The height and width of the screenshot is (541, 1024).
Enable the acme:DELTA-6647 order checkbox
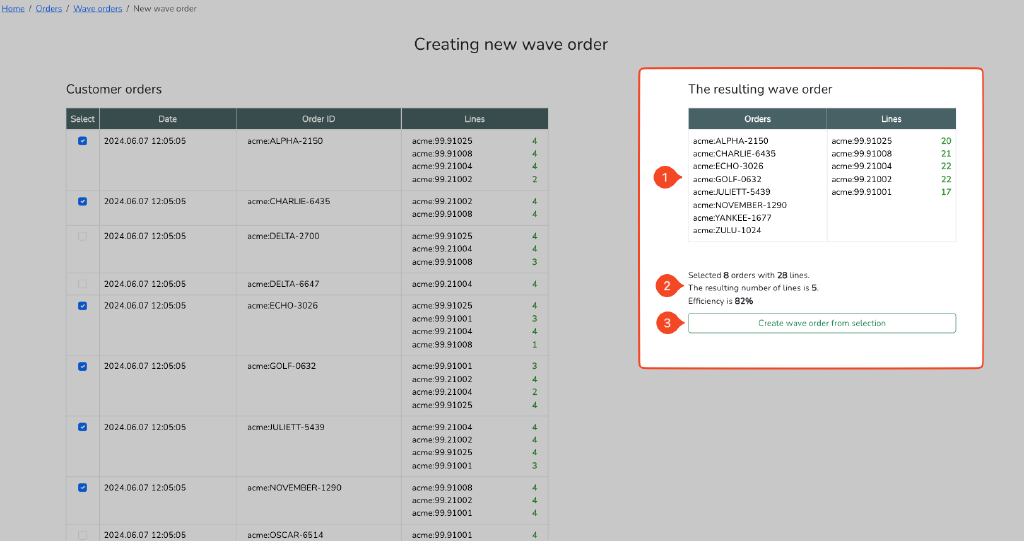coord(82,284)
